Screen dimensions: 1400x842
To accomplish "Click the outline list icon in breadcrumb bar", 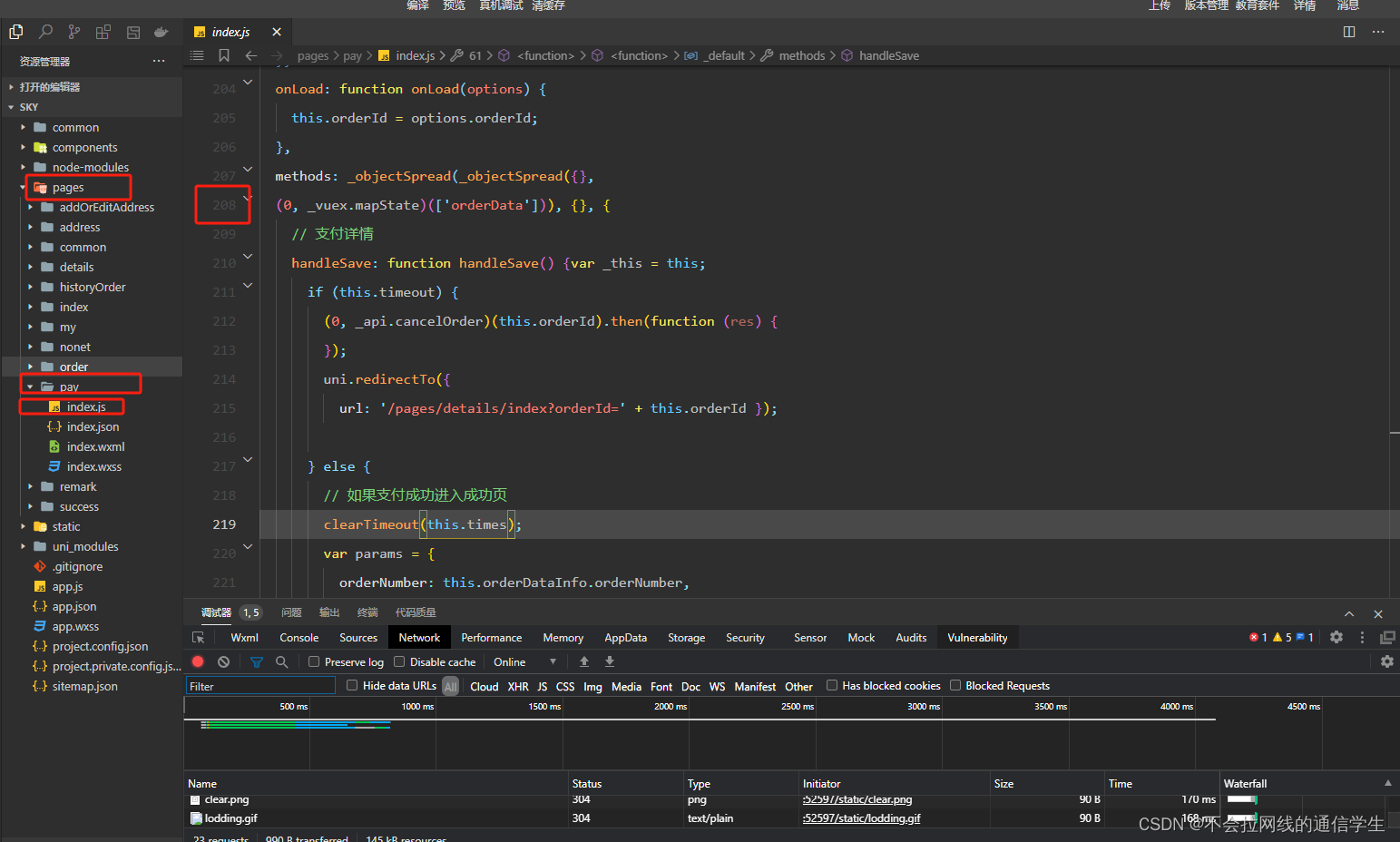I will (x=197, y=55).
